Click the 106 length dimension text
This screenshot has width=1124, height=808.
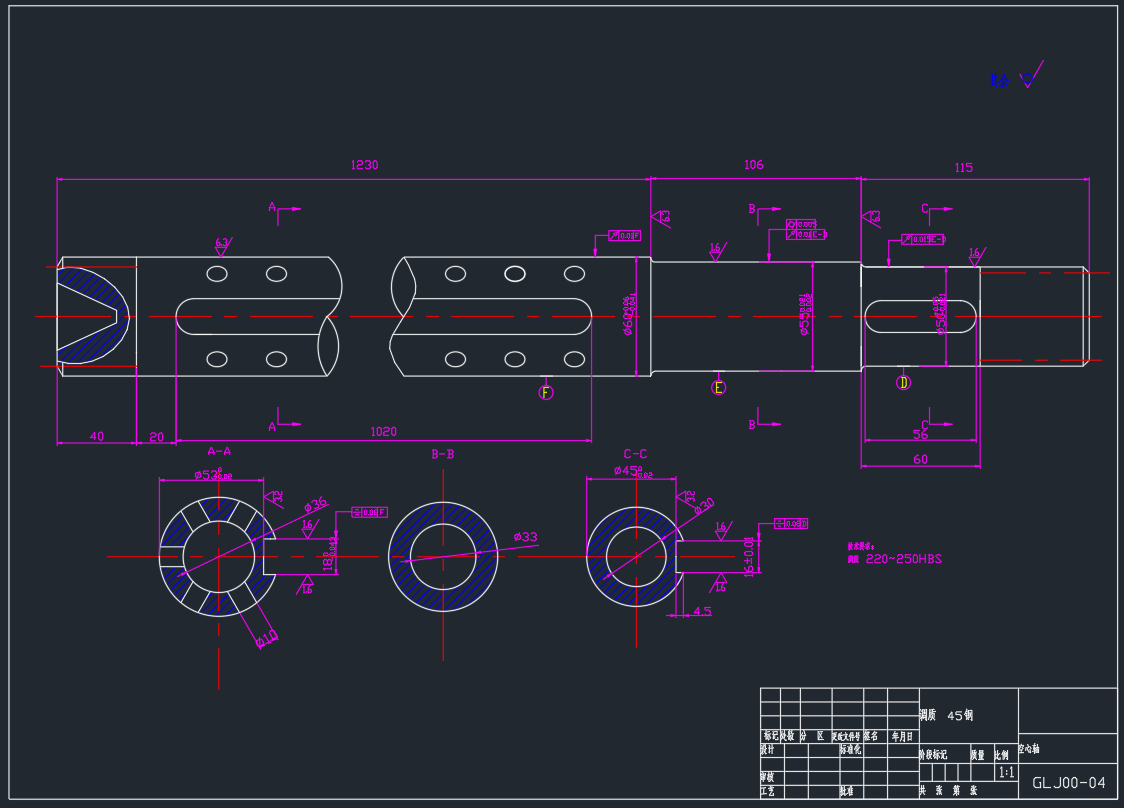click(753, 165)
